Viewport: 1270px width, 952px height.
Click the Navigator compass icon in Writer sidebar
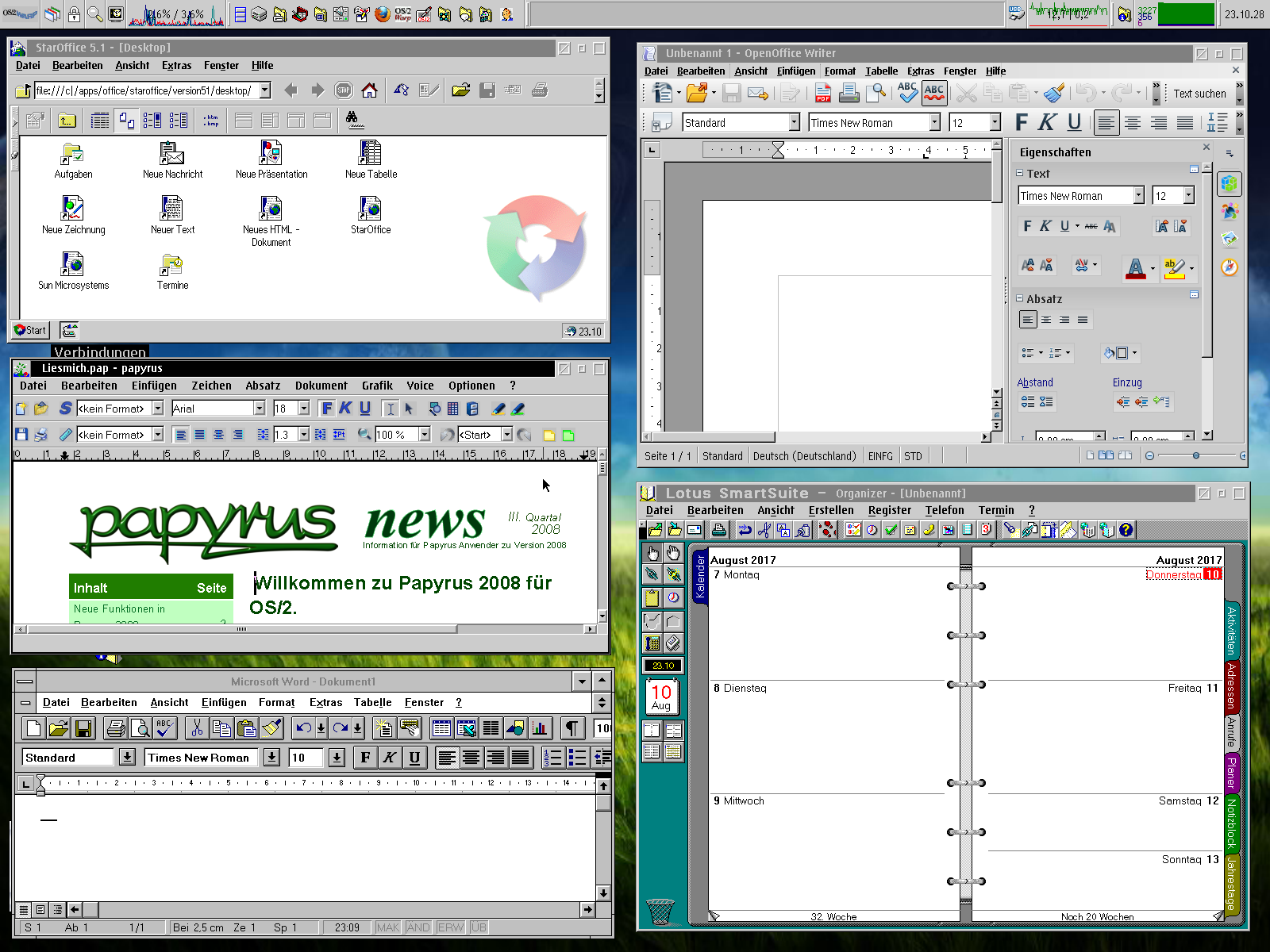pyautogui.click(x=1230, y=267)
